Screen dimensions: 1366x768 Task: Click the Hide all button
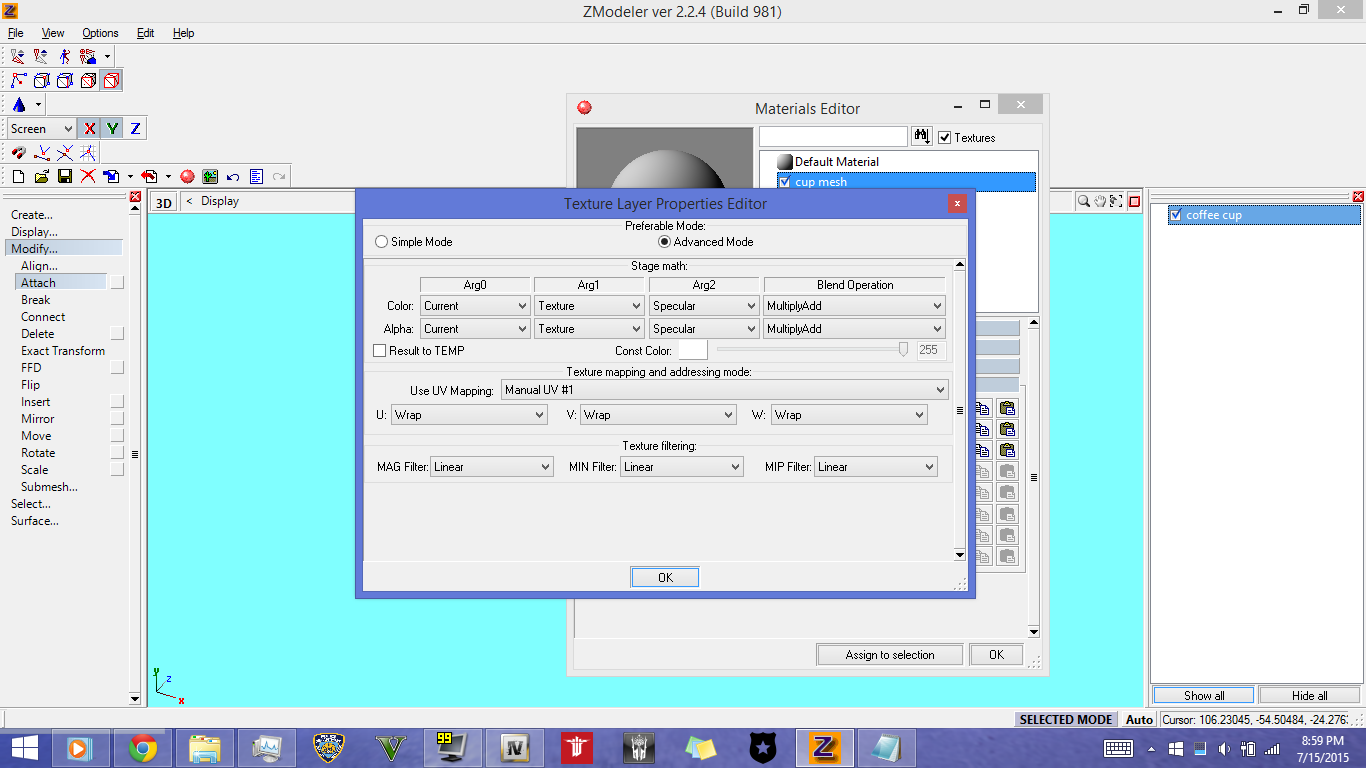1309,695
